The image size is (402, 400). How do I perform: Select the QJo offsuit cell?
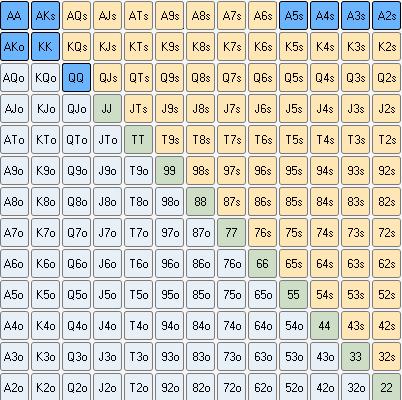click(76, 108)
